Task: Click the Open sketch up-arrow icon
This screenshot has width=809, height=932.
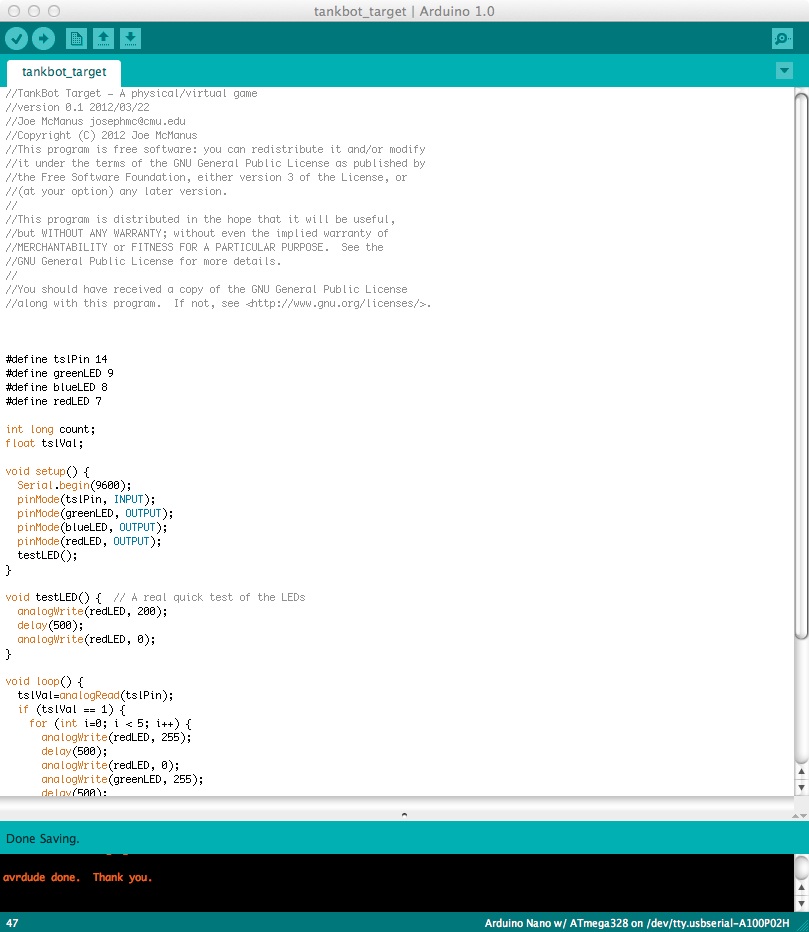Action: point(103,39)
